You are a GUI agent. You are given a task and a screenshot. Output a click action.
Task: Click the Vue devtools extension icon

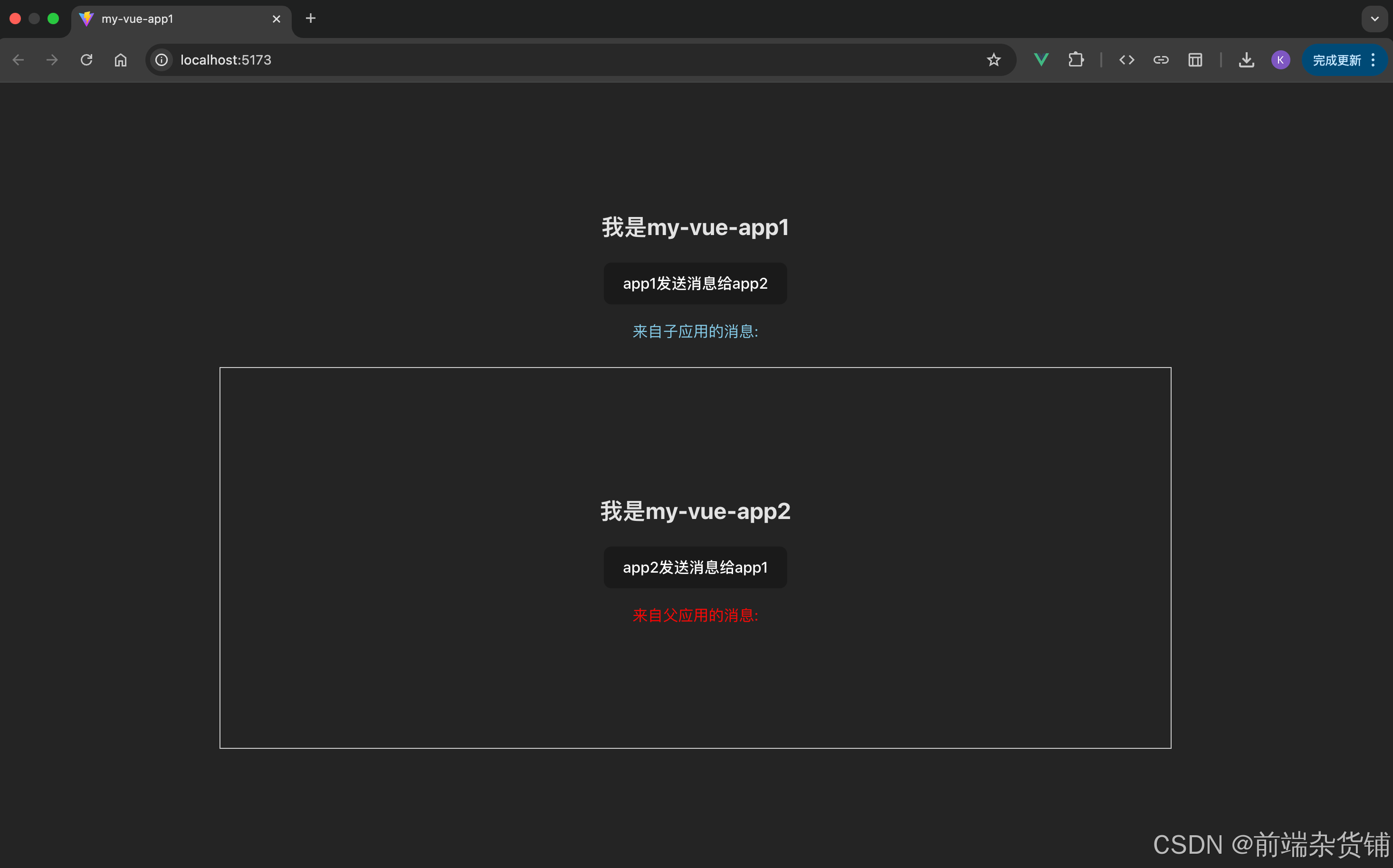click(x=1041, y=60)
